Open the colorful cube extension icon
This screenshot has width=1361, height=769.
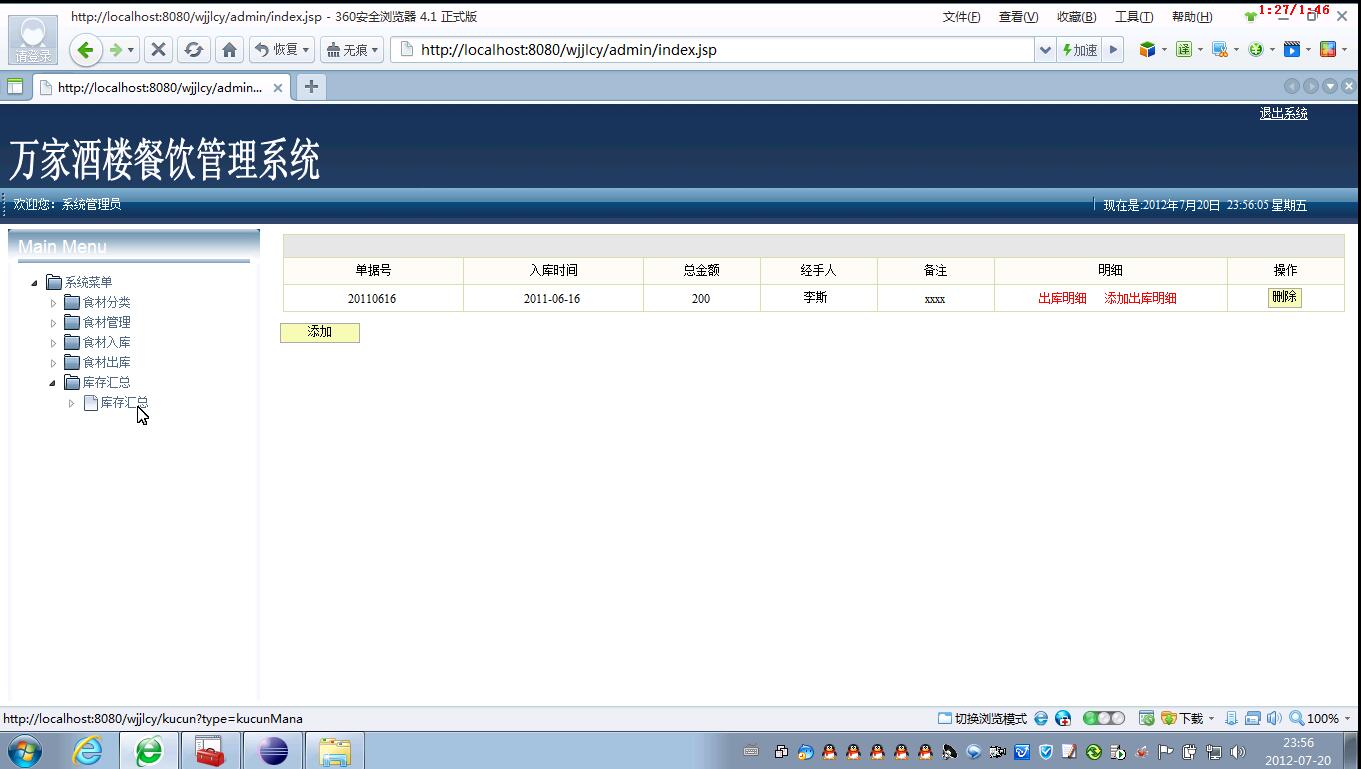click(1147, 49)
